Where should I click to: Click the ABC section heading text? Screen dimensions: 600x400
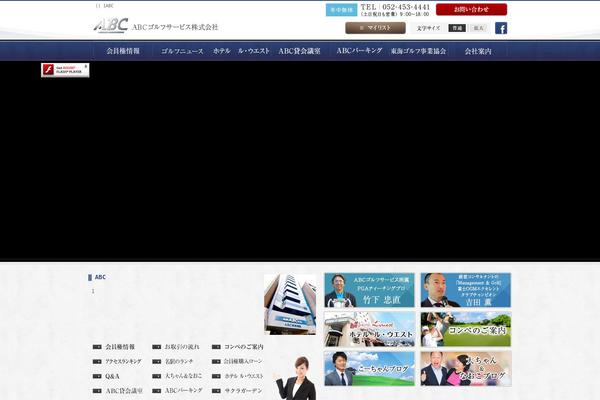coord(100,277)
